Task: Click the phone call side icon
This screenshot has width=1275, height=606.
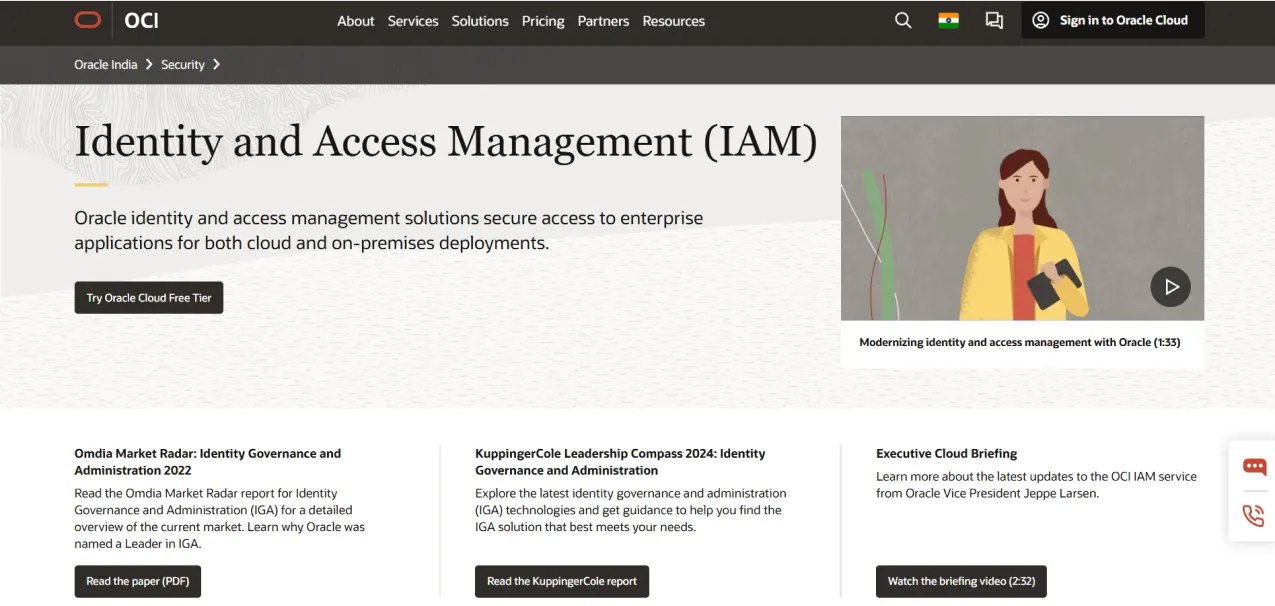Action: point(1253,516)
